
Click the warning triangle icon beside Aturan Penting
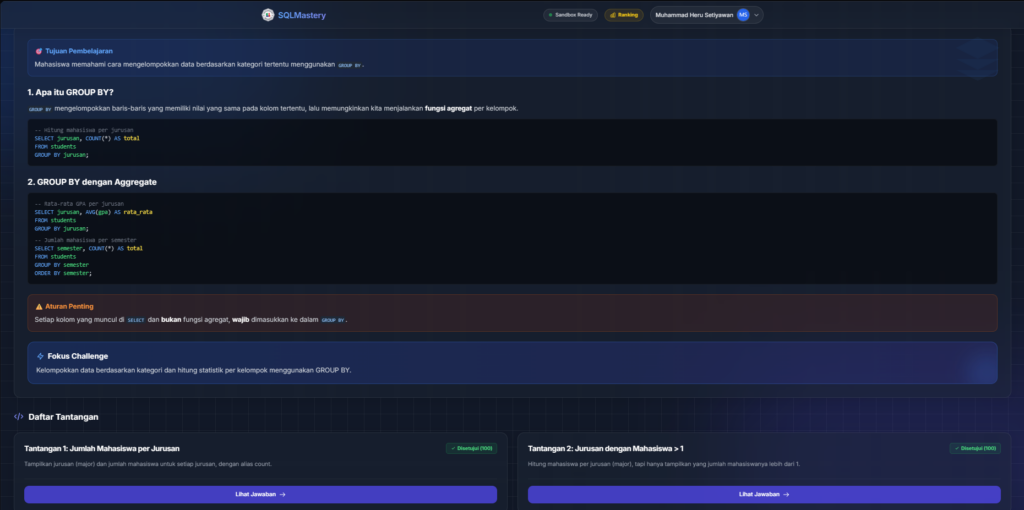point(39,306)
